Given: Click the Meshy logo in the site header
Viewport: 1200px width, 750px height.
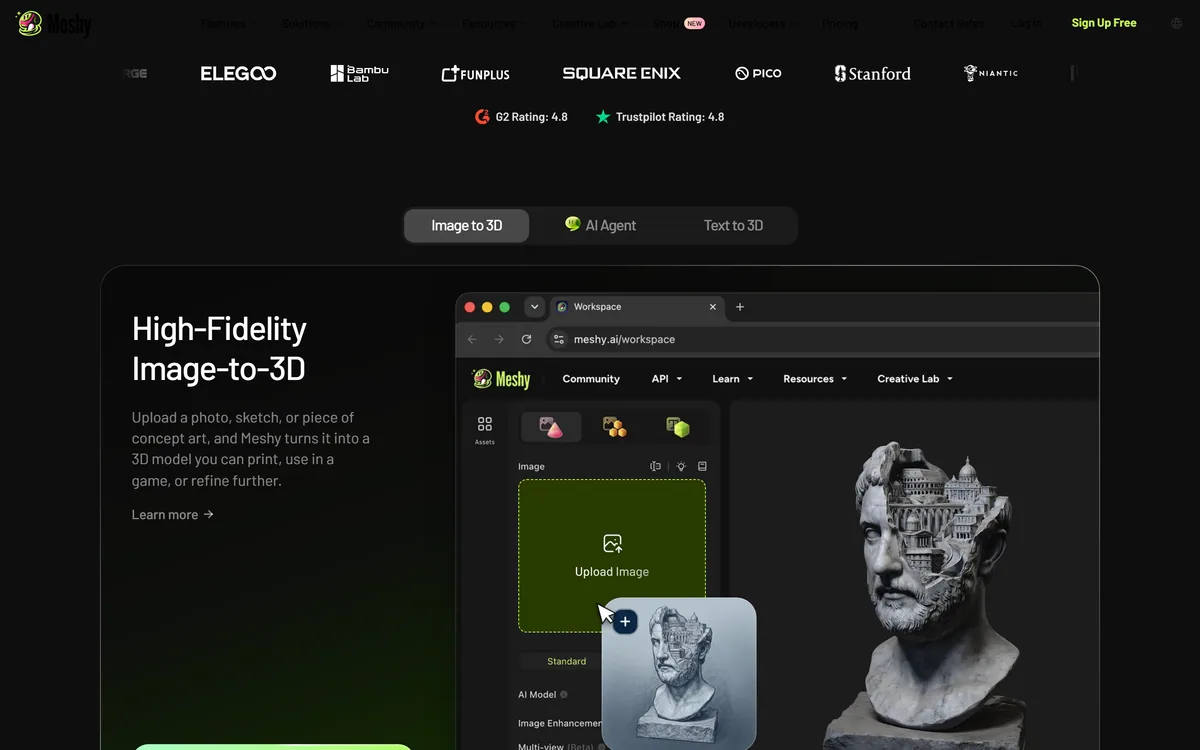Looking at the screenshot, I should point(54,24).
